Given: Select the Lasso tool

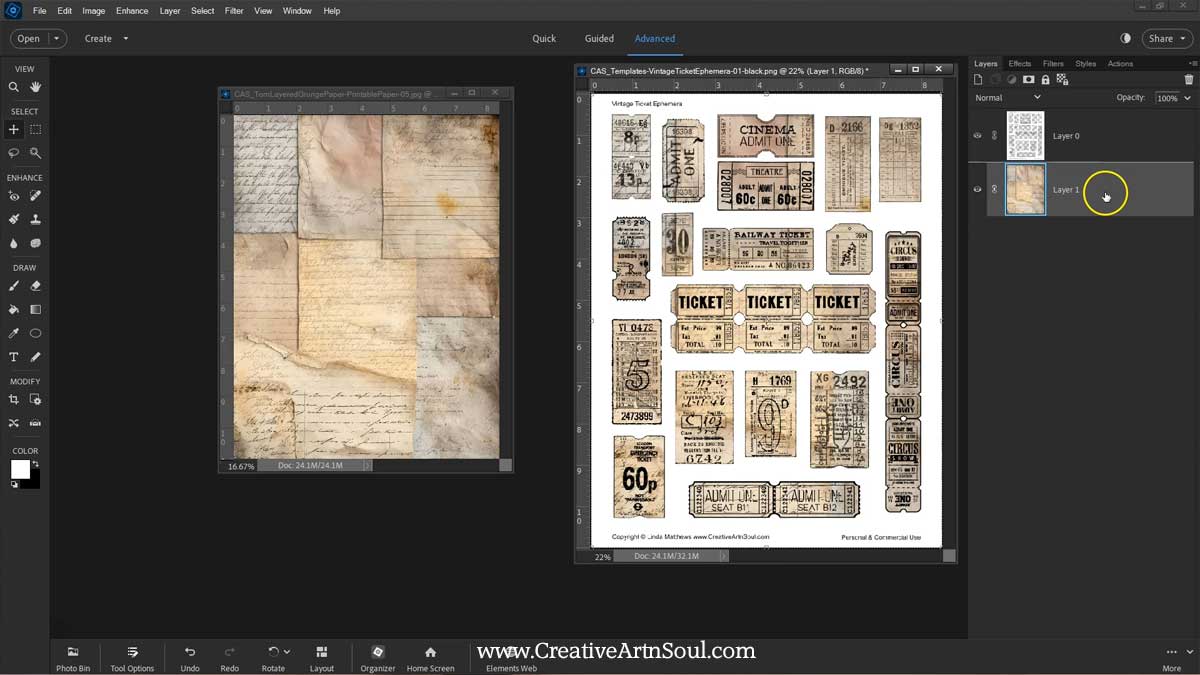Looking at the screenshot, I should (14, 153).
